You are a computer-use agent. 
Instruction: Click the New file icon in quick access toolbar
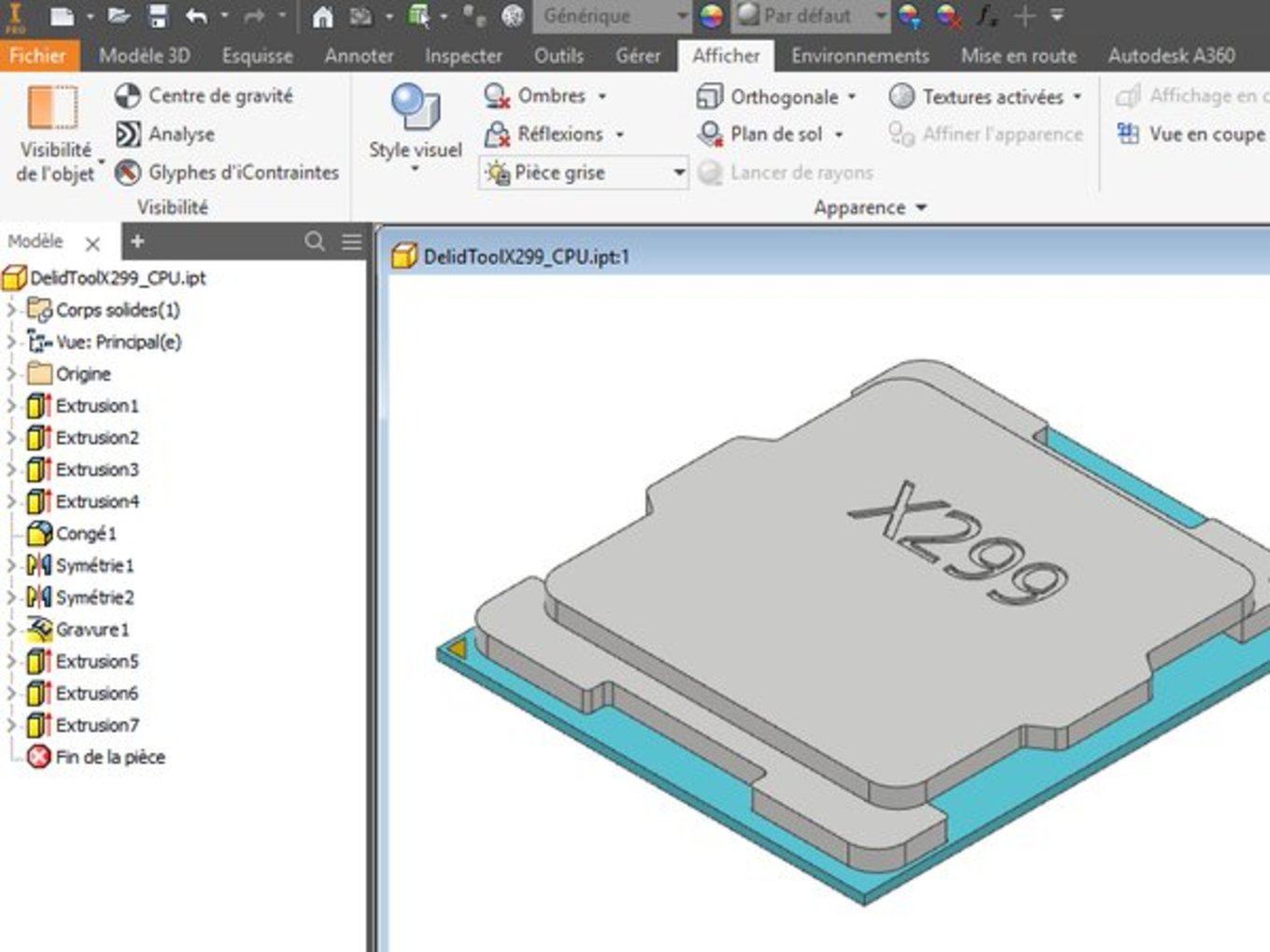(62, 16)
